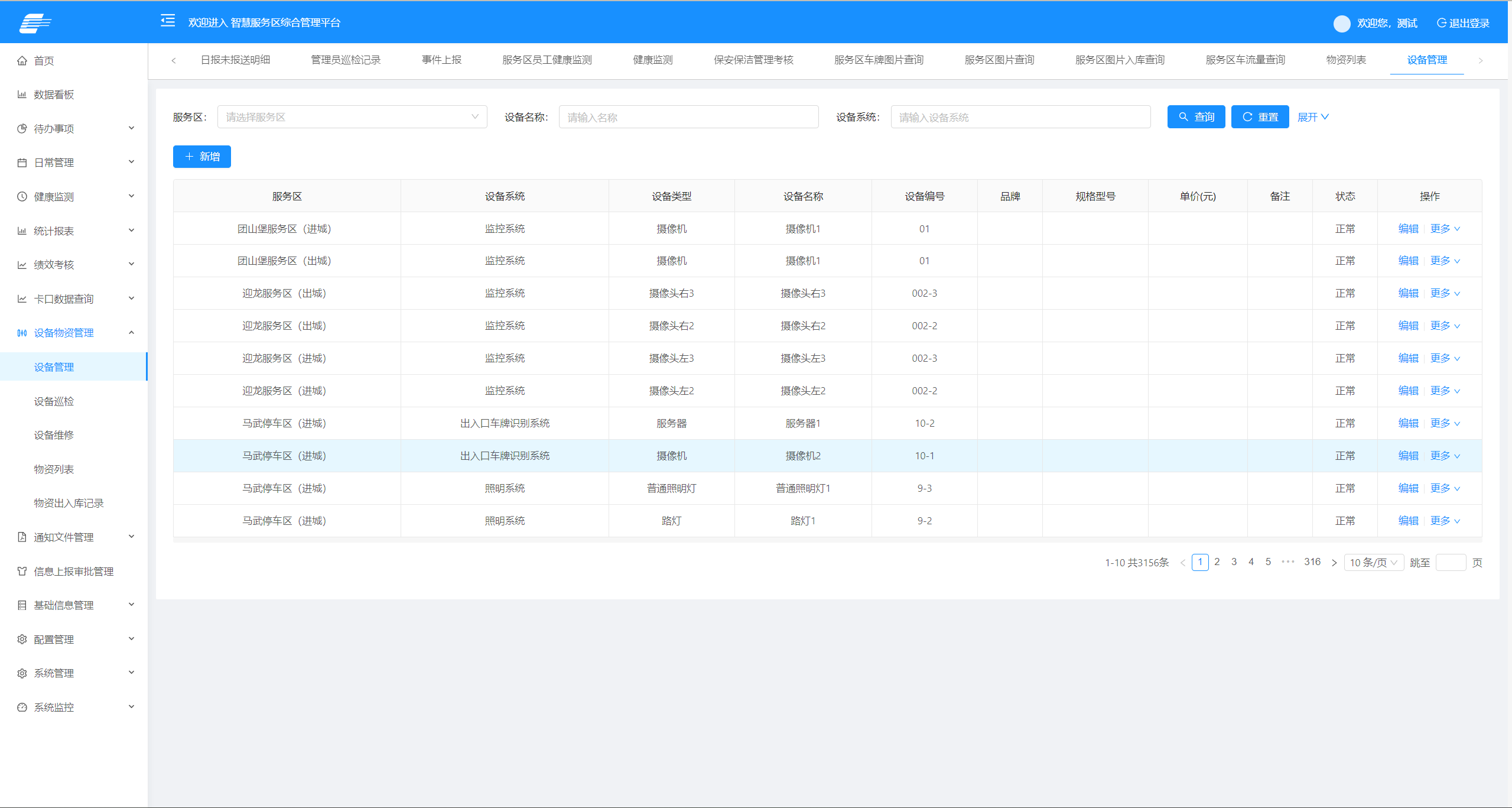
Task: Focus the 设备名称 input field
Action: pos(688,117)
